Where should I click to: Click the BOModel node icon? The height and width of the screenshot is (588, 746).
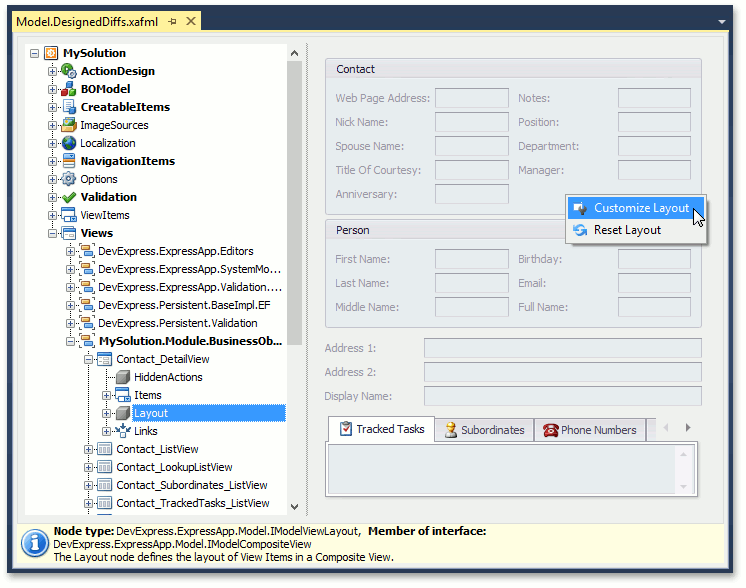coord(69,89)
